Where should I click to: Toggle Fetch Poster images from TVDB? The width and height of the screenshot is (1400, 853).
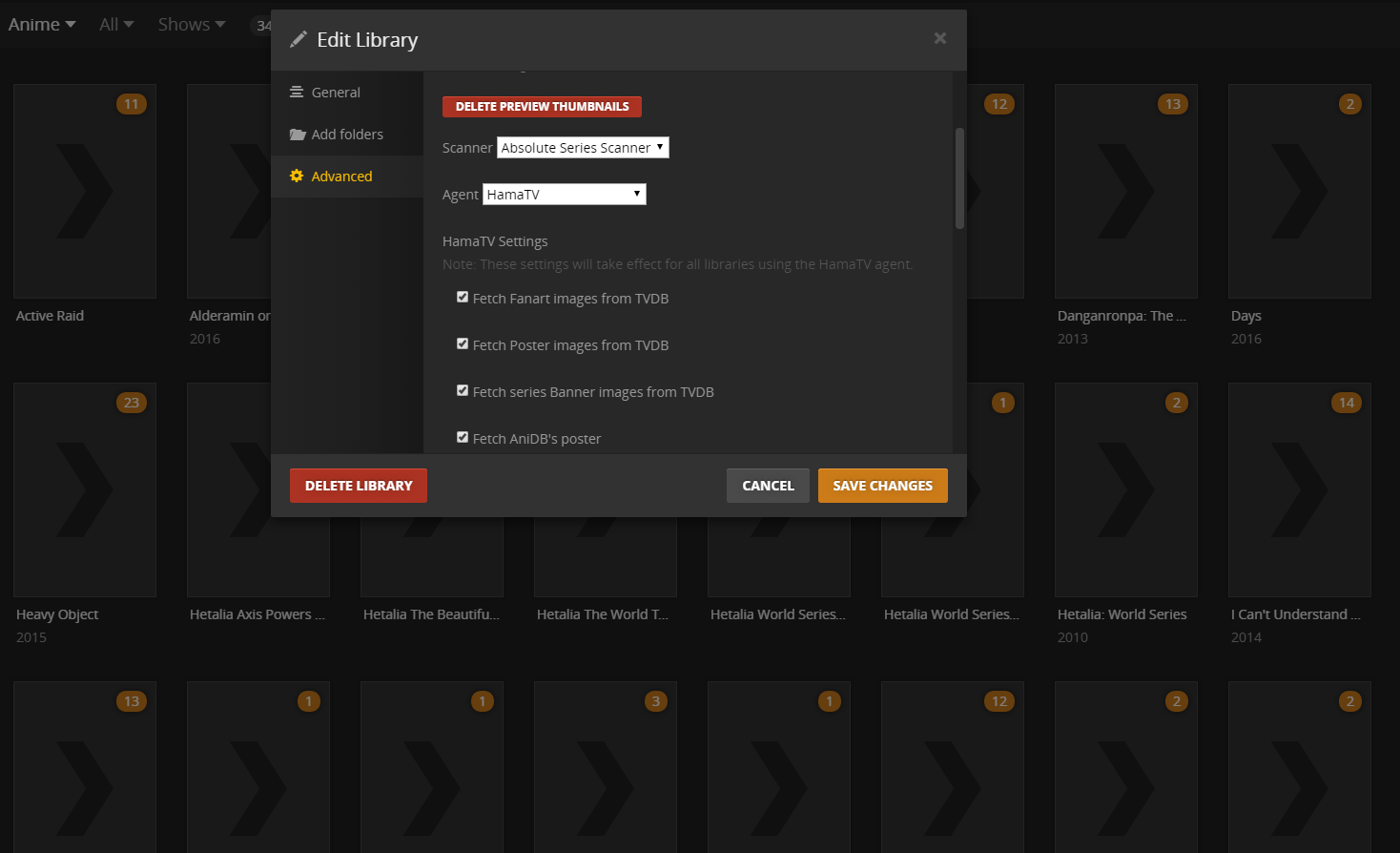[463, 343]
